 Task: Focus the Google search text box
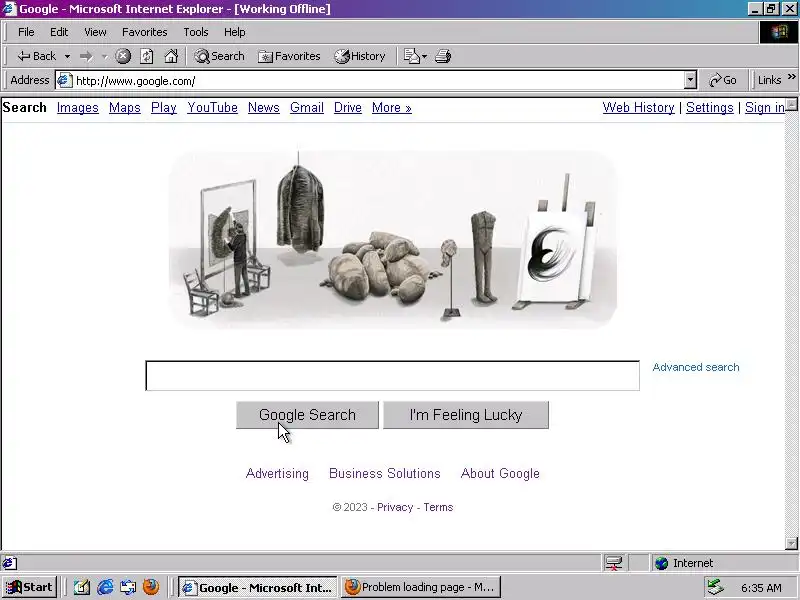(x=392, y=376)
